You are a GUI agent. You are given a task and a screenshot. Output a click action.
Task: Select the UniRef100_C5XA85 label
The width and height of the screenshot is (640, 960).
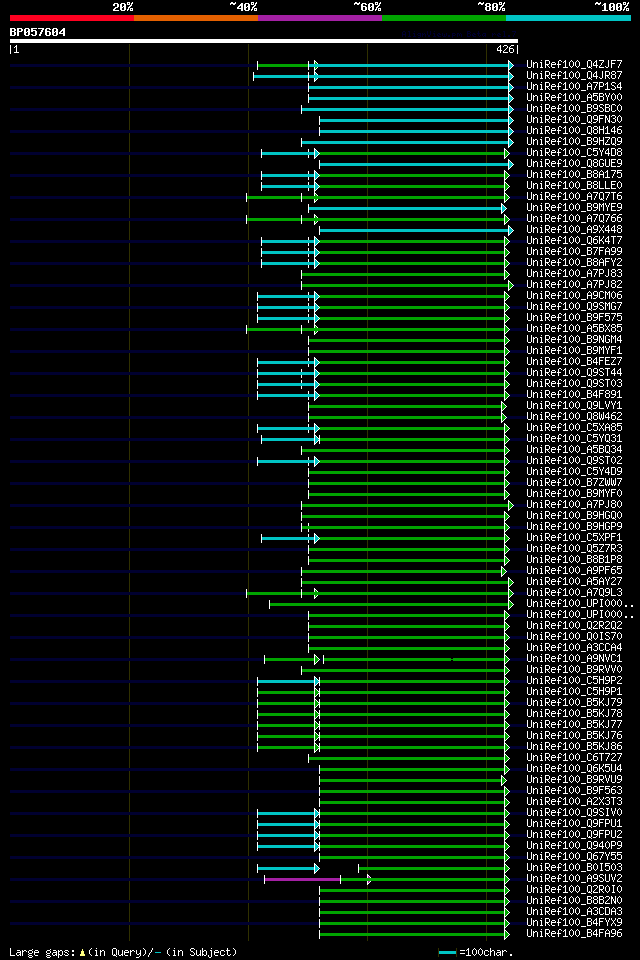[574, 428]
